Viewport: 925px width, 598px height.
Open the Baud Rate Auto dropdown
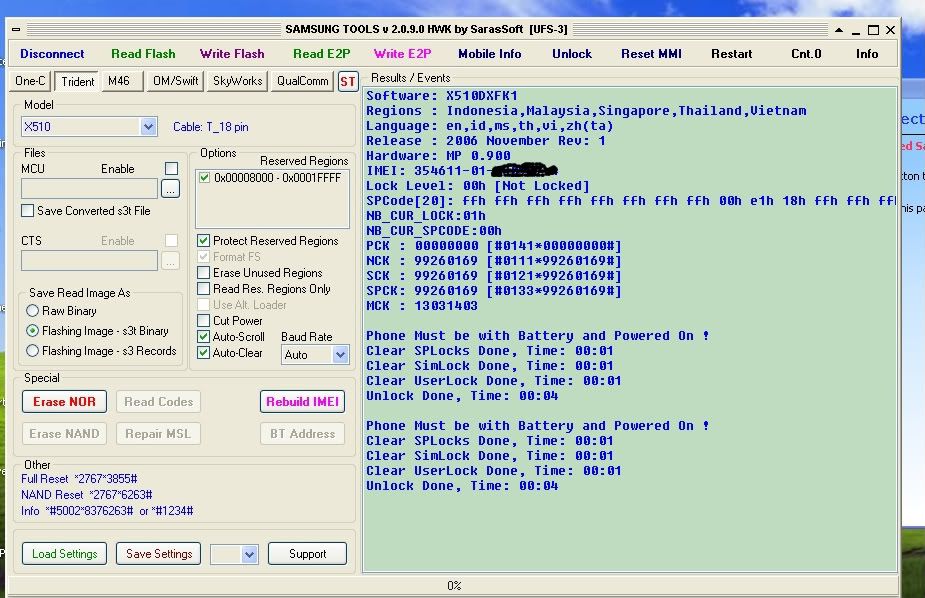(x=339, y=354)
